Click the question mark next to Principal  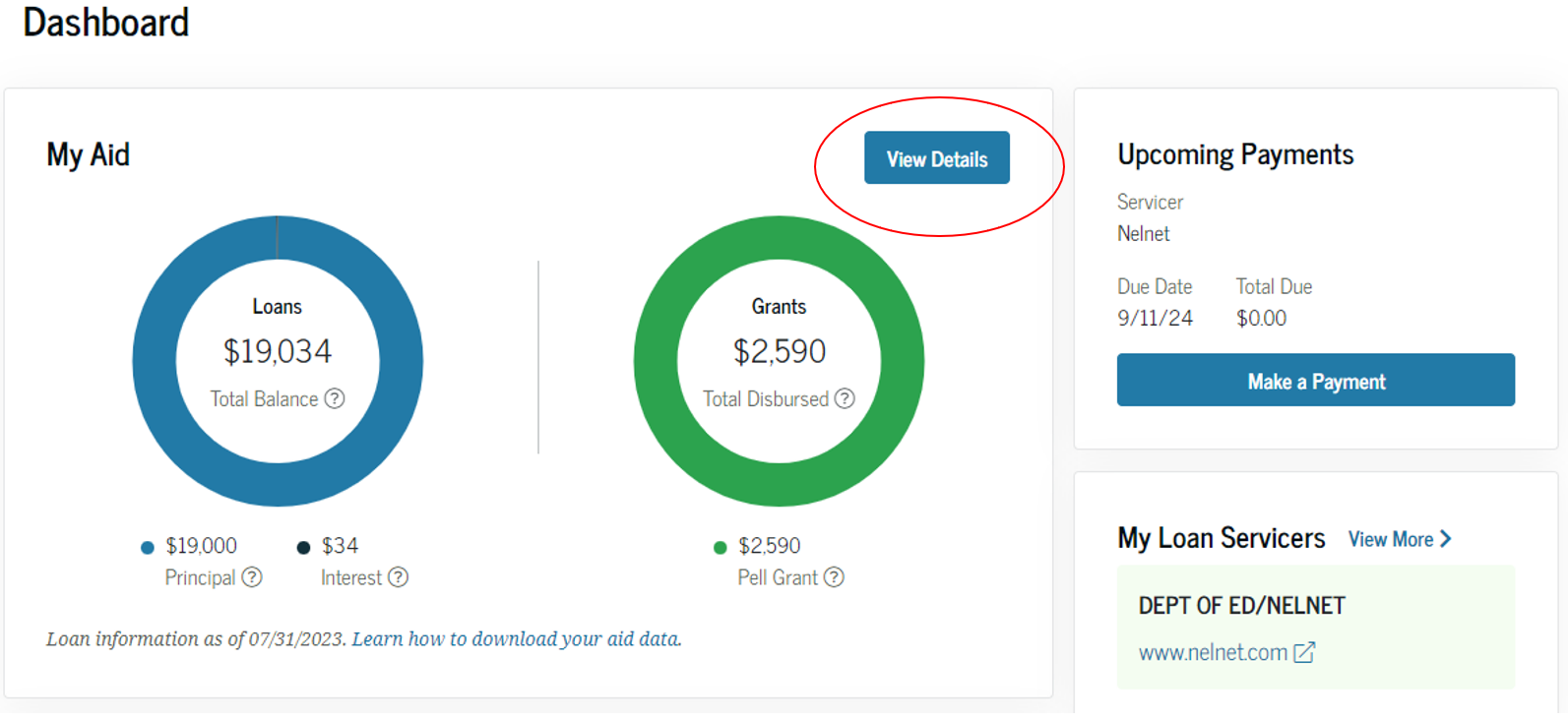252,577
